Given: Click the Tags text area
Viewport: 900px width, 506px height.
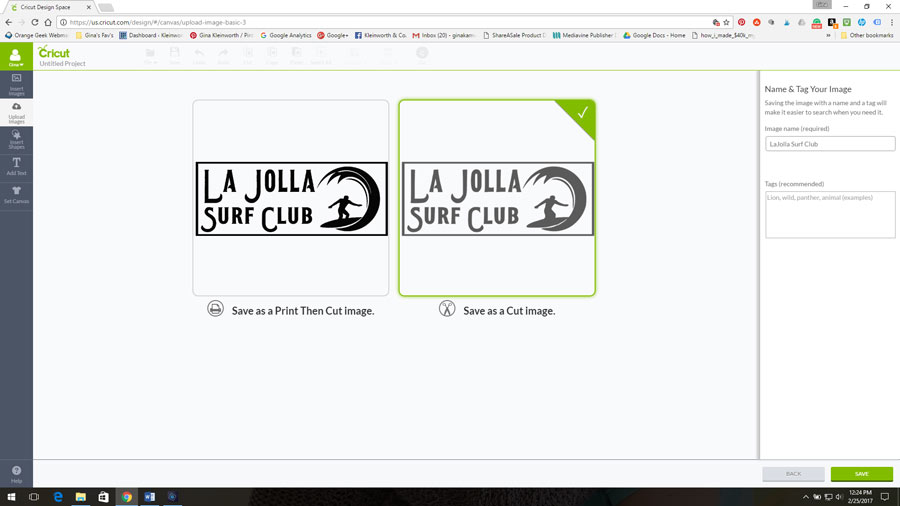Looking at the screenshot, I should click(829, 215).
